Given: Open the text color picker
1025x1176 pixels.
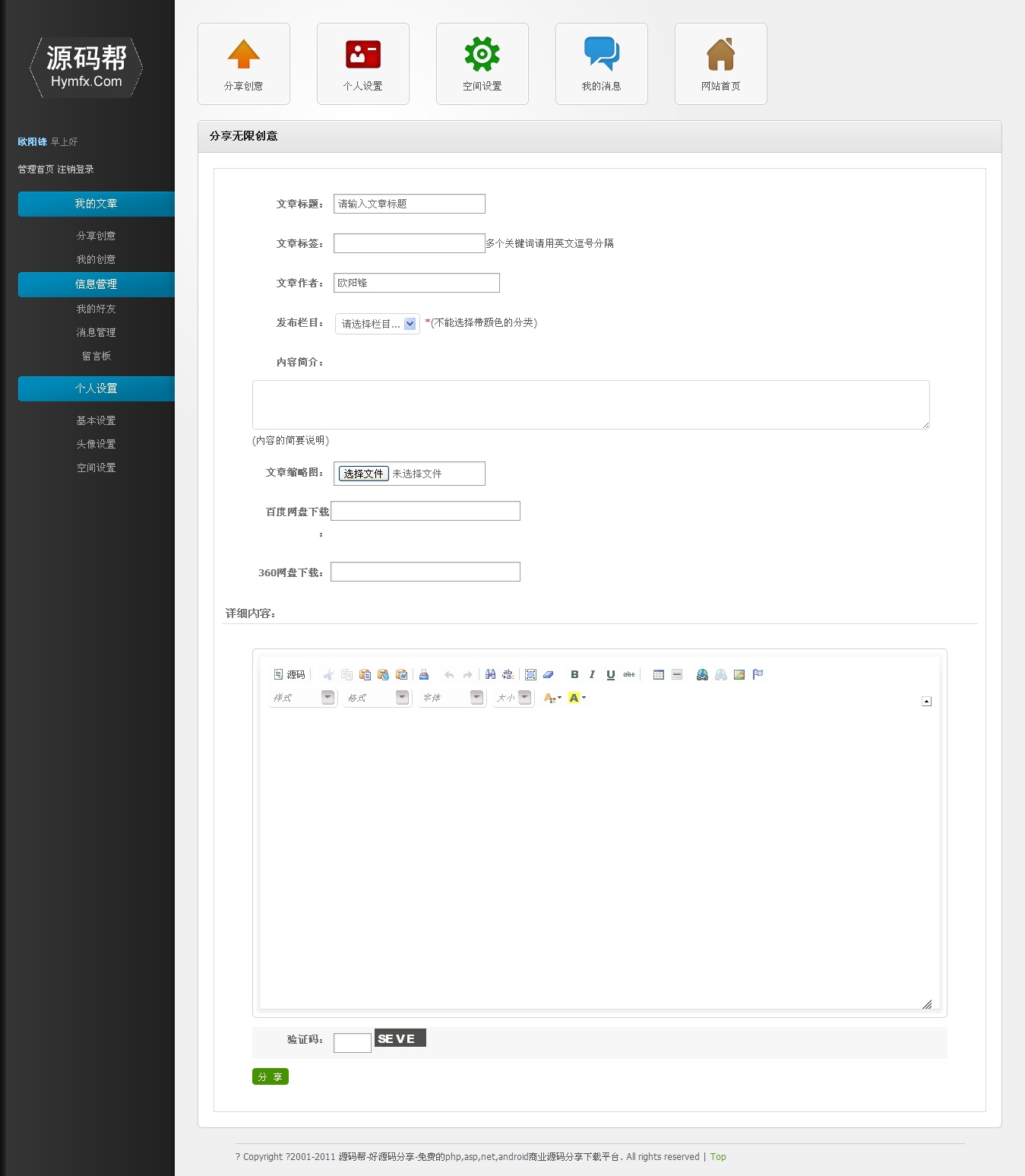Looking at the screenshot, I should [552, 698].
